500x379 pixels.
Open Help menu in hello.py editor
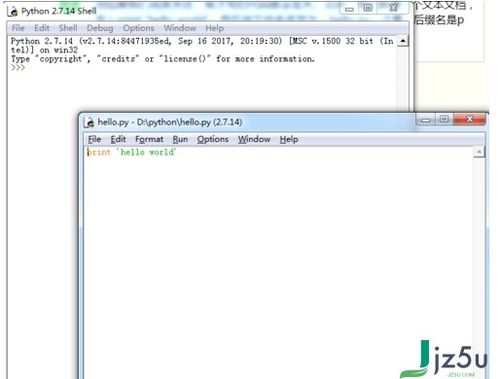pyautogui.click(x=289, y=139)
